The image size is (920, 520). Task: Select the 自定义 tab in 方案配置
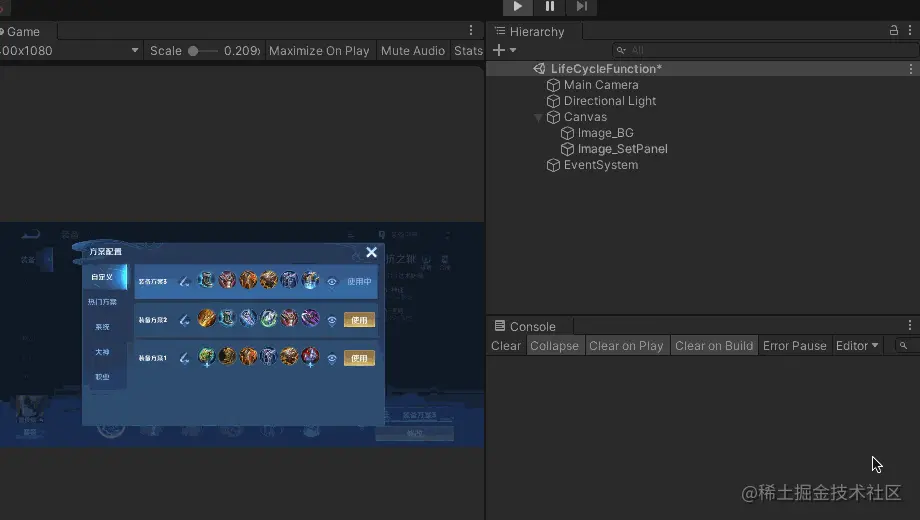coord(104,277)
